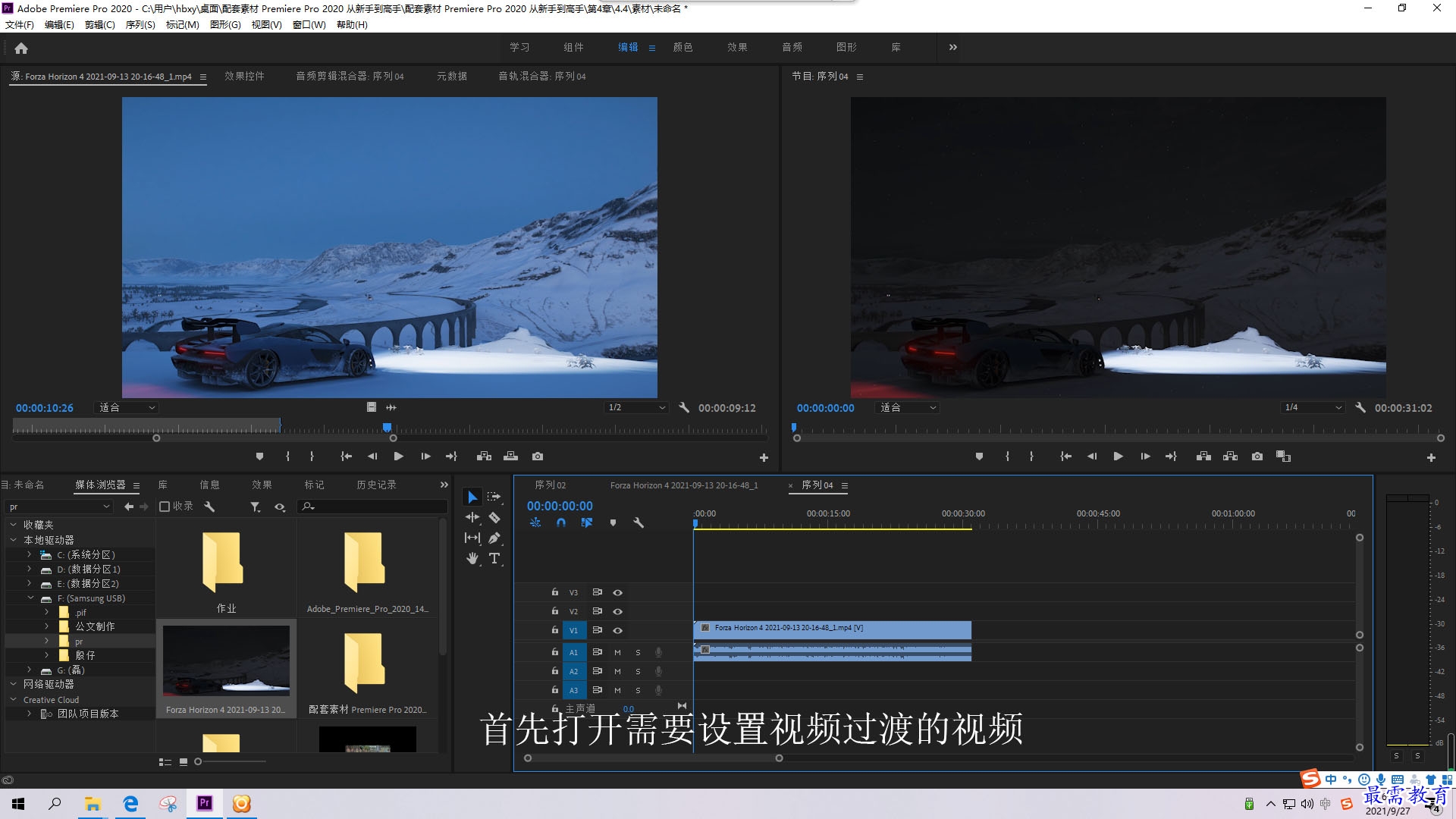1456x819 pixels.
Task: Switch Media Browser to list view
Action: tap(165, 762)
